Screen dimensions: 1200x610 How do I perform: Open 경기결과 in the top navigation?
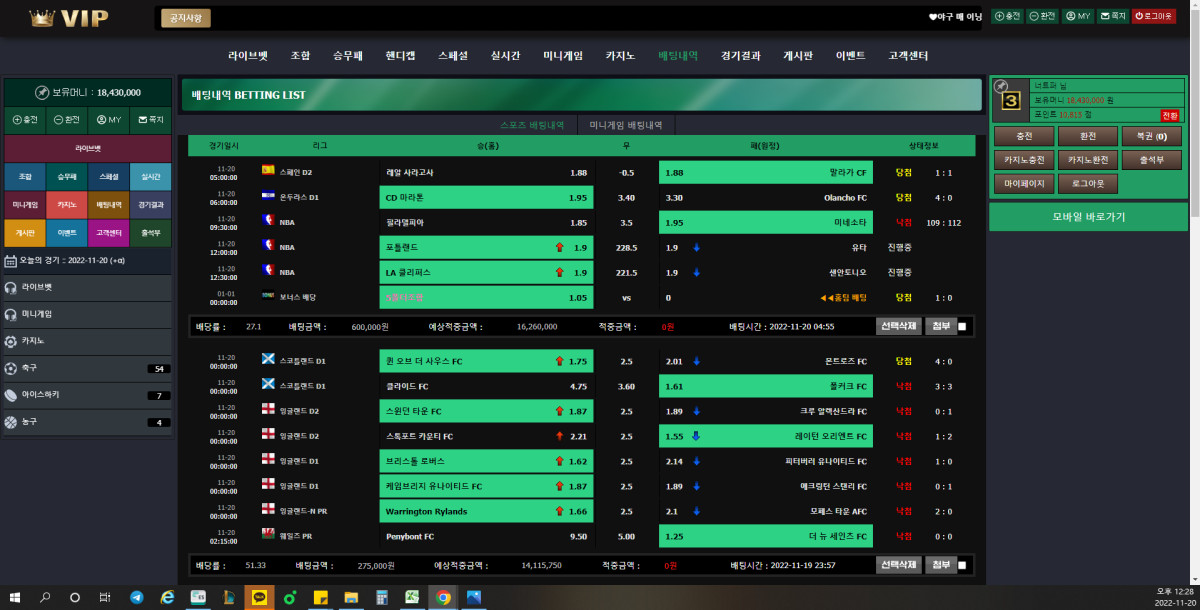coord(741,56)
